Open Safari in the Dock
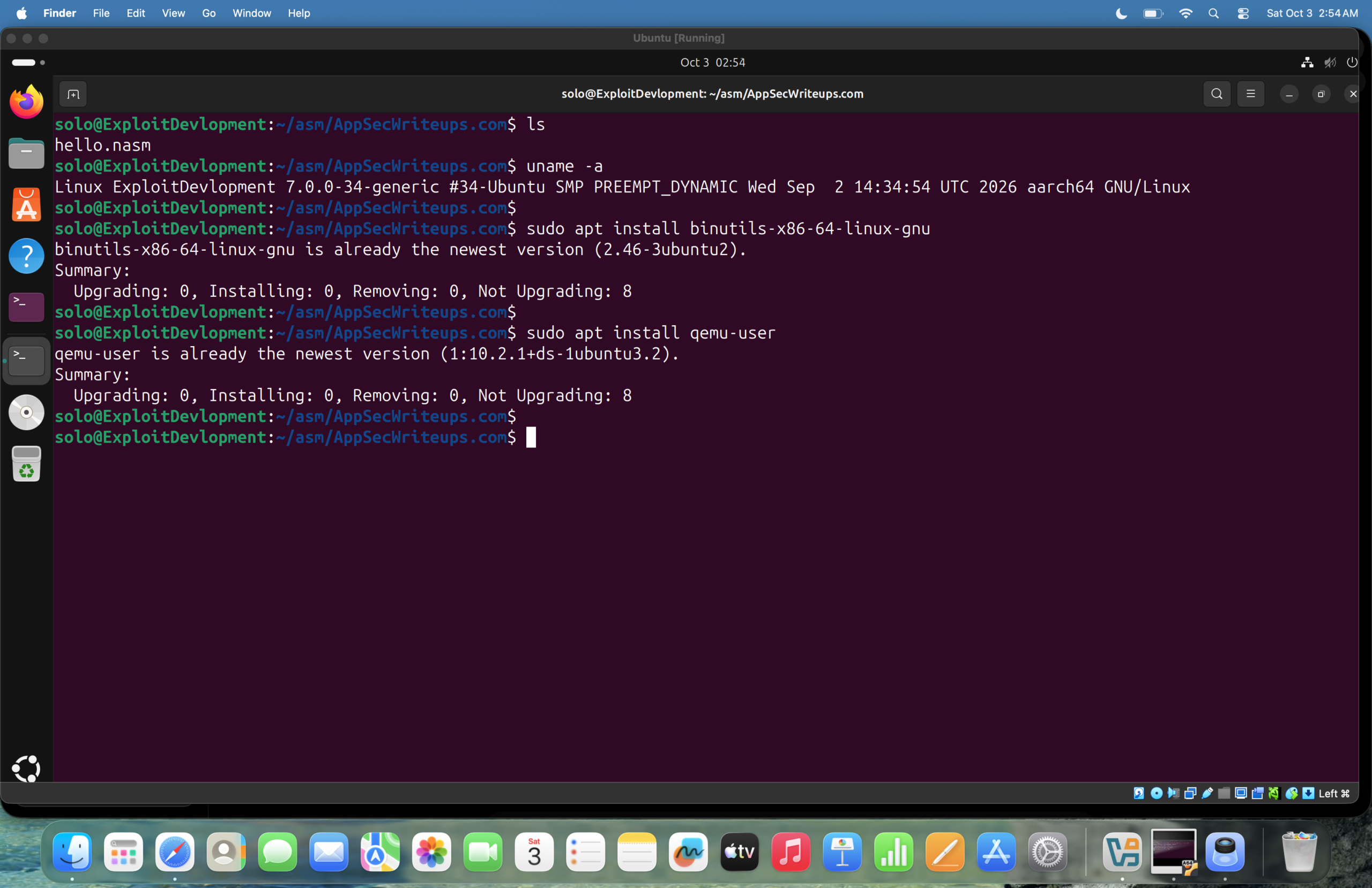Viewport: 1372px width, 888px height. pyautogui.click(x=175, y=852)
